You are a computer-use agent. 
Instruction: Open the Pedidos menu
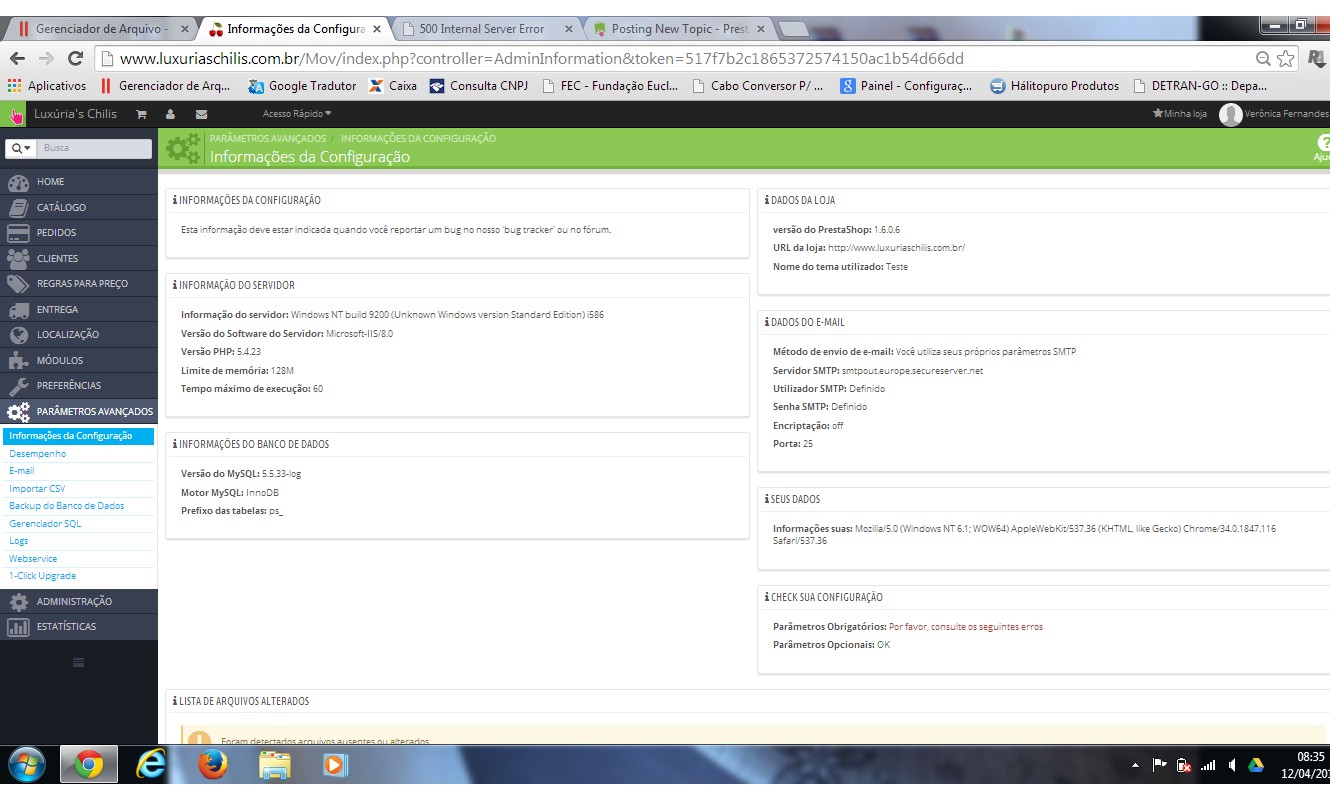pos(79,233)
